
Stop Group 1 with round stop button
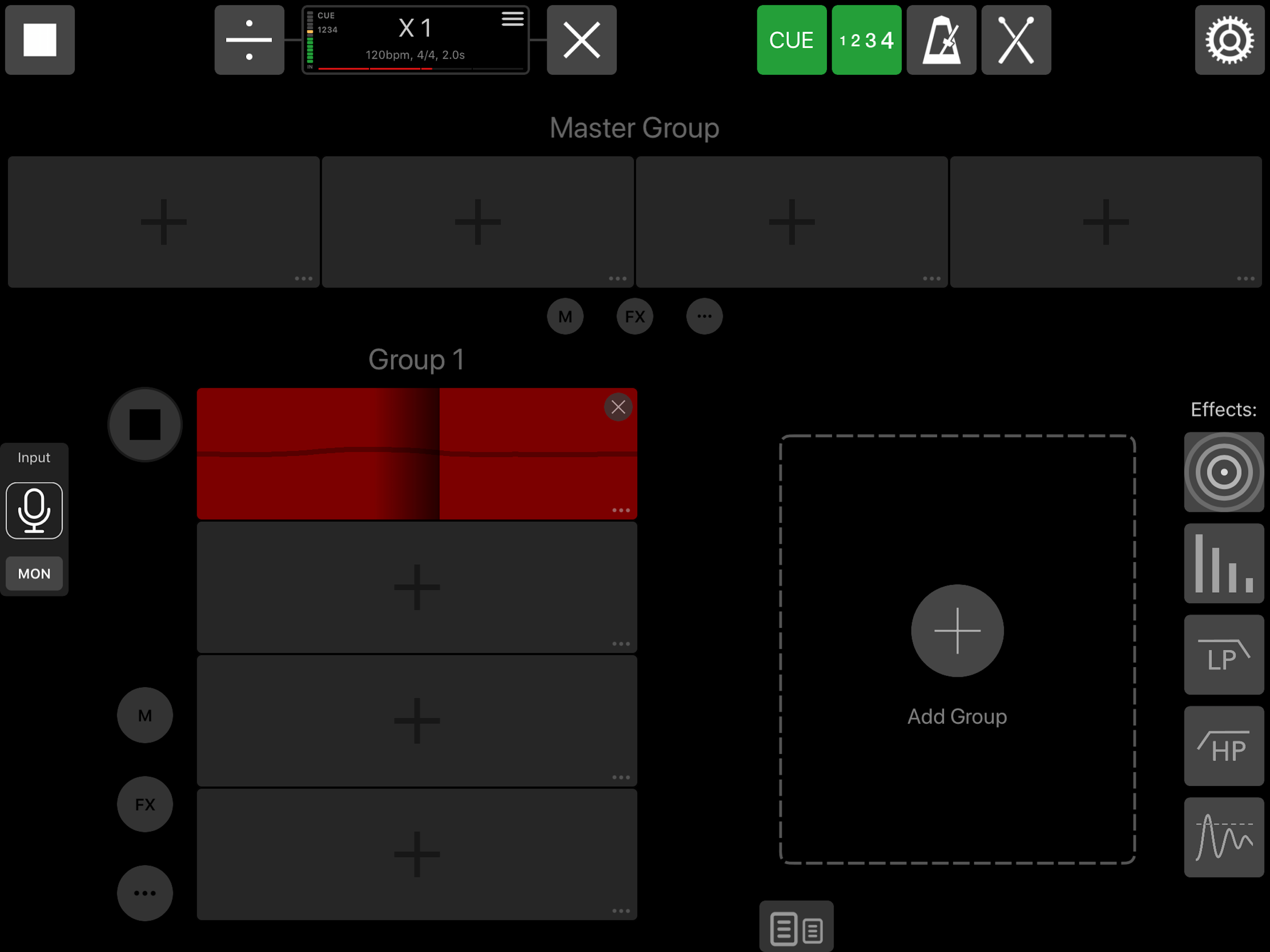[145, 424]
